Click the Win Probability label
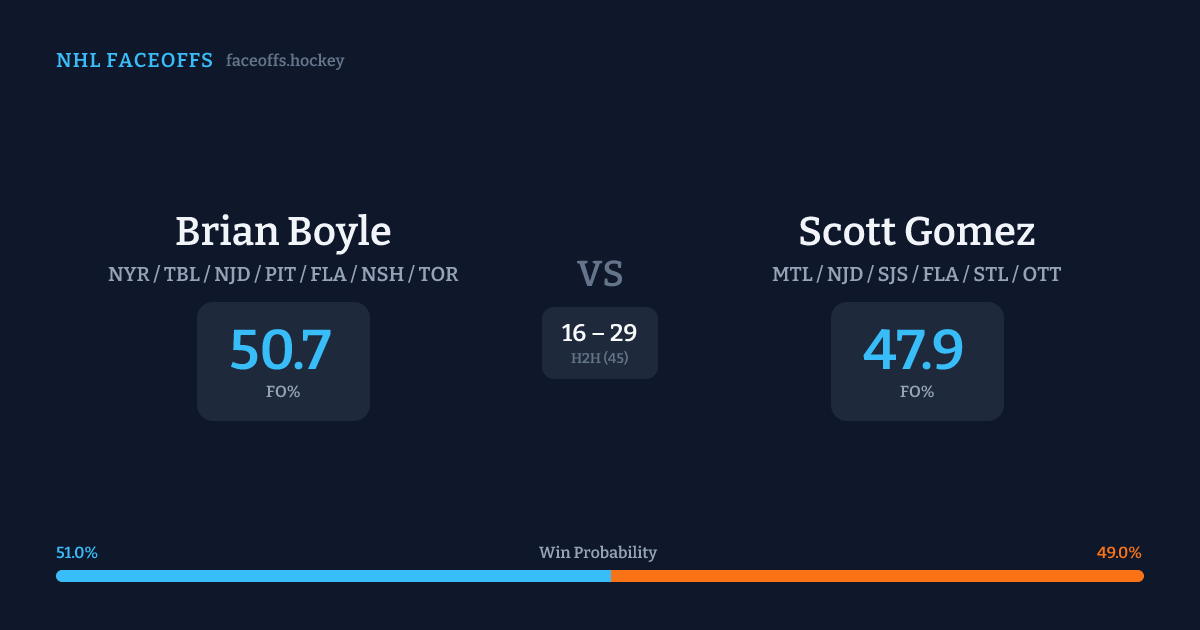 coord(598,553)
